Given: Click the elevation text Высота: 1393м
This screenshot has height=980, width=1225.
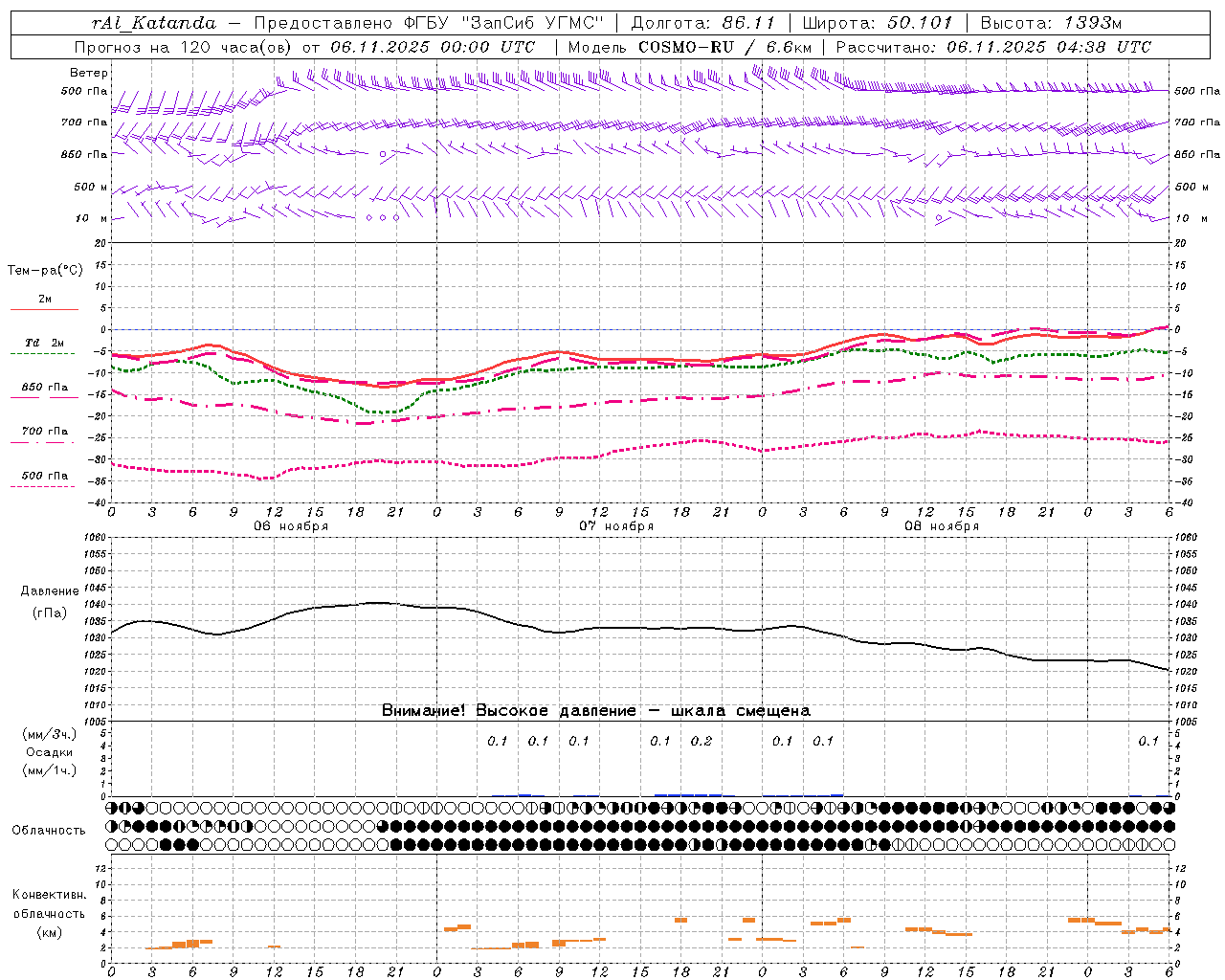Looking at the screenshot, I should (x=1051, y=23).
